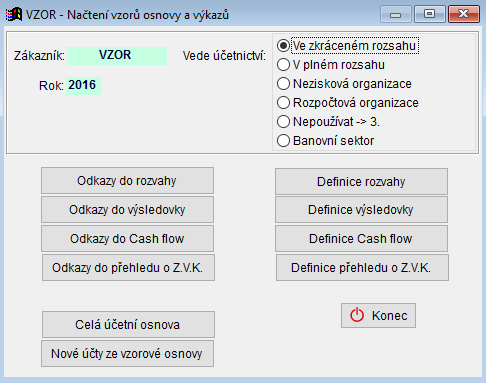Click the 'Rok:' label text
486x383 pixels.
tap(51, 86)
